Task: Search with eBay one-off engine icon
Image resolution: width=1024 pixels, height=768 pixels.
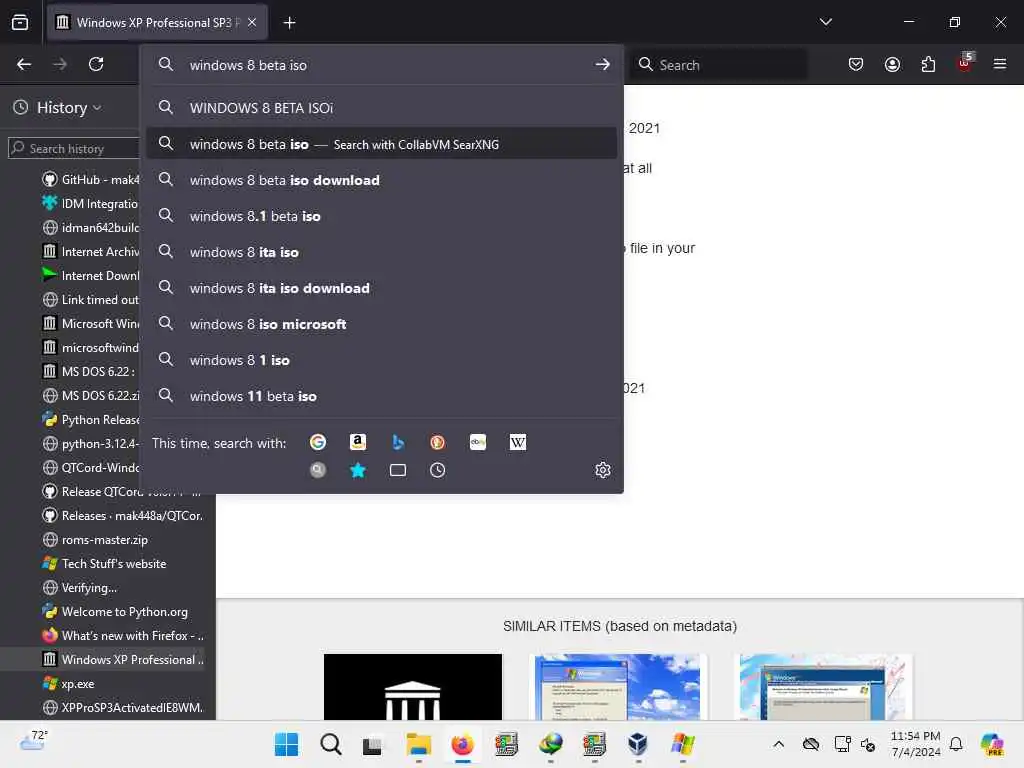Action: pyautogui.click(x=478, y=442)
